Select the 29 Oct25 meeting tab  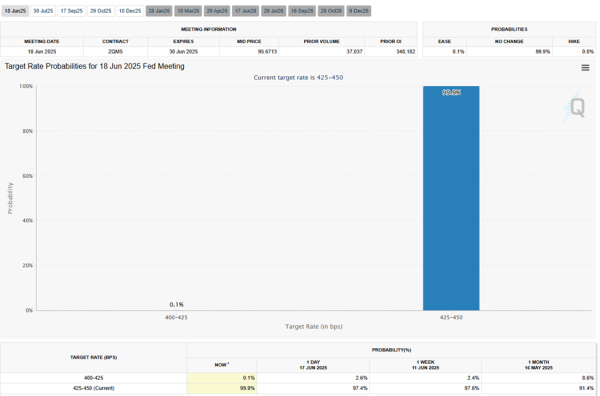click(101, 11)
